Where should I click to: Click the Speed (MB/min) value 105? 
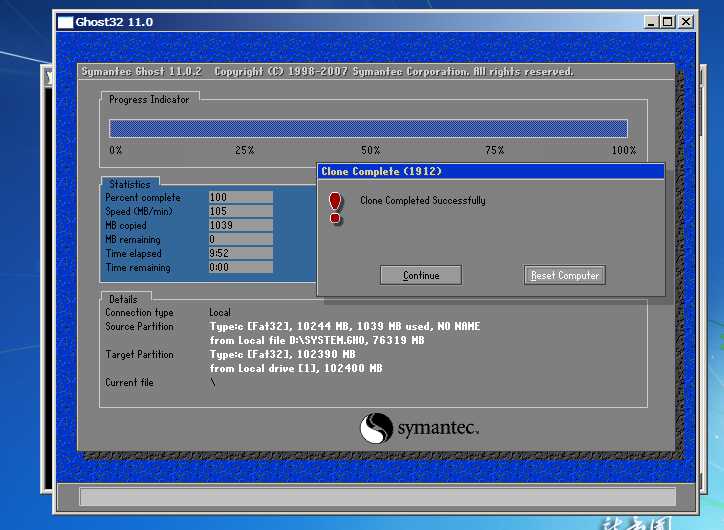pos(240,211)
